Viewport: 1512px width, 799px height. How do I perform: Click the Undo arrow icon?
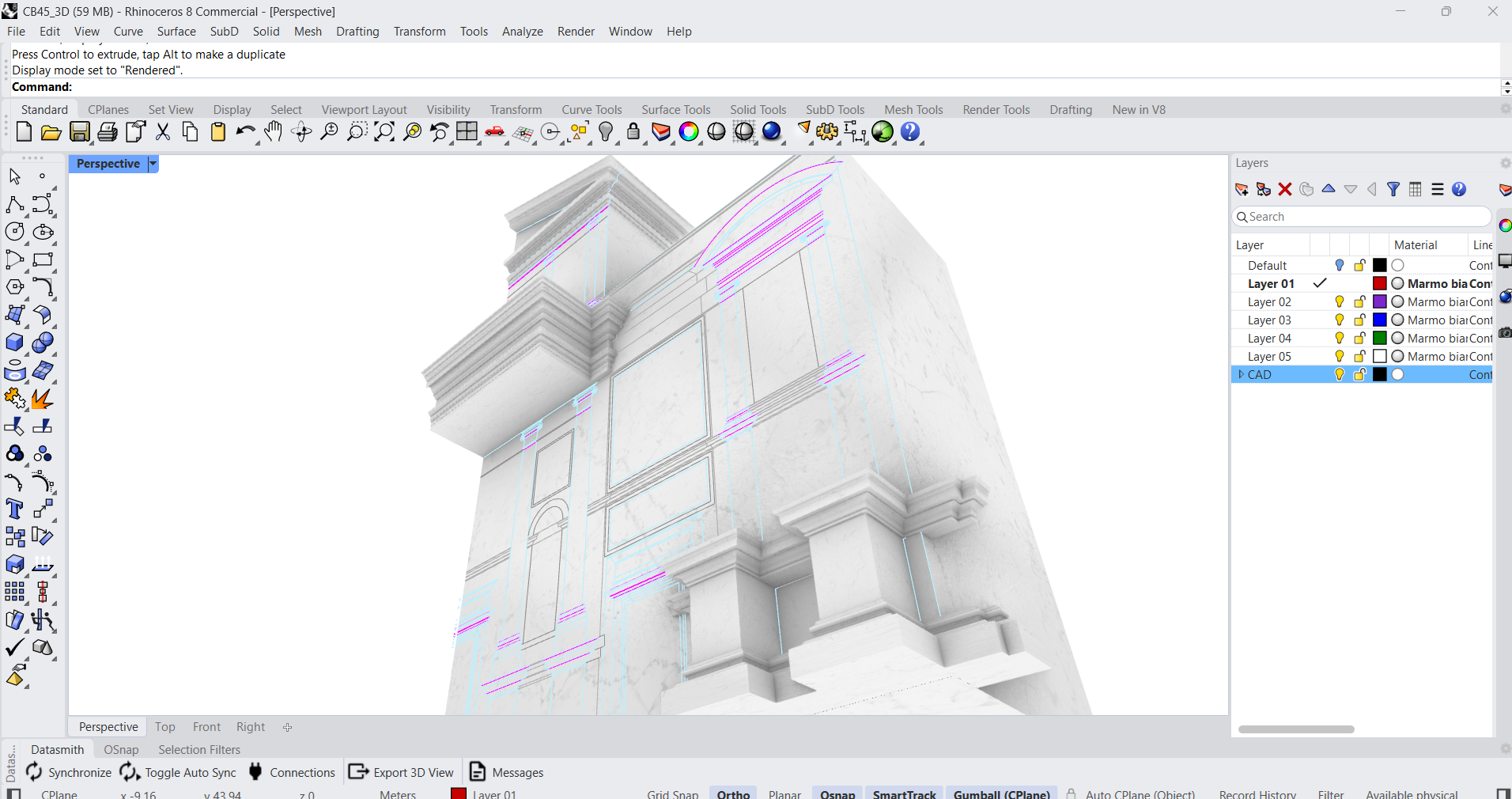pyautogui.click(x=245, y=132)
